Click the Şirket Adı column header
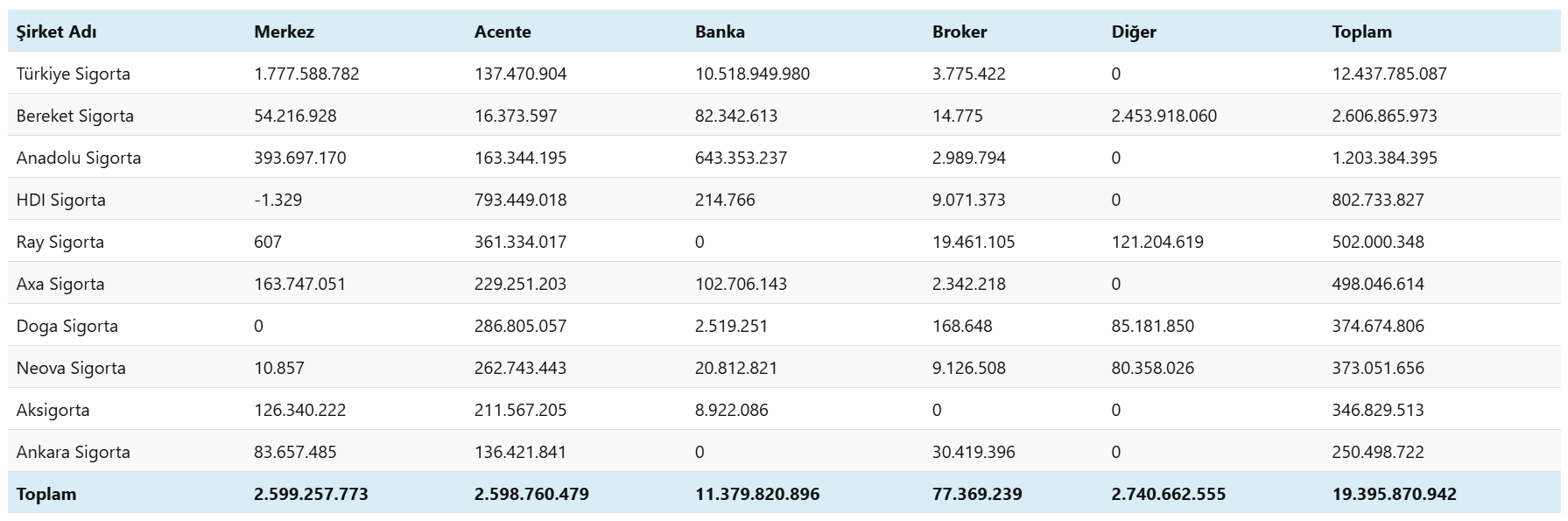 (x=57, y=32)
